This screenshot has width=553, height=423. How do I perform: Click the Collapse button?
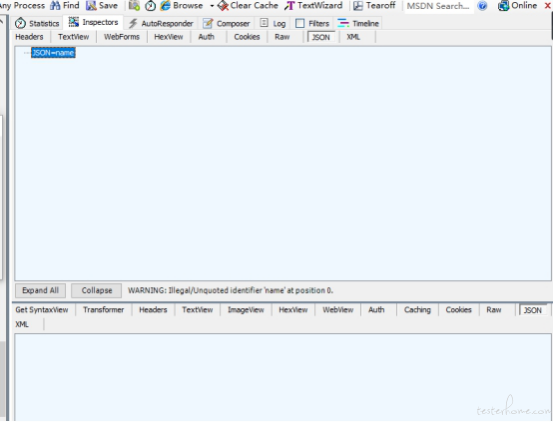coord(97,290)
